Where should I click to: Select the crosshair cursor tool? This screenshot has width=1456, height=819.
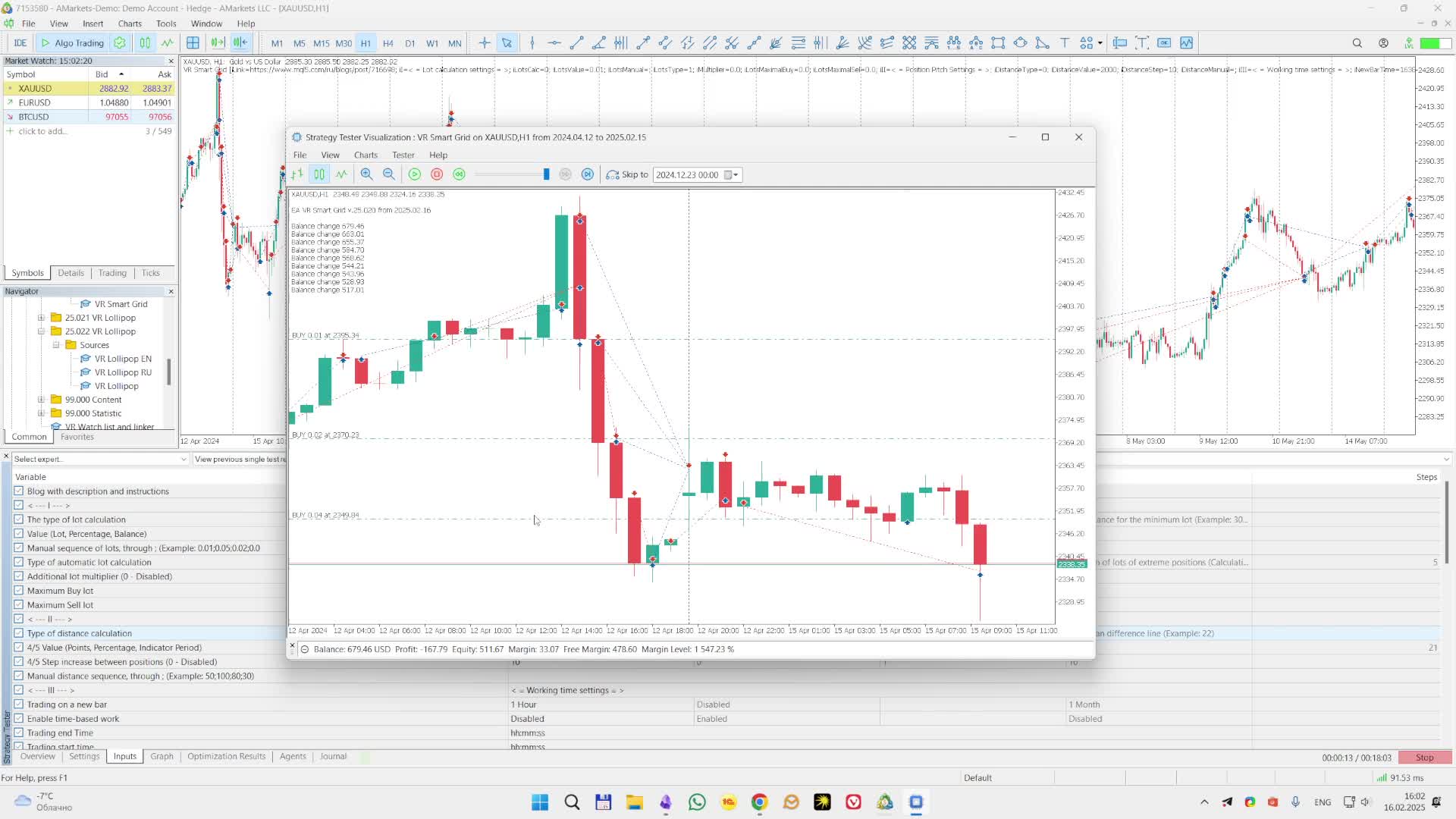coord(484,43)
